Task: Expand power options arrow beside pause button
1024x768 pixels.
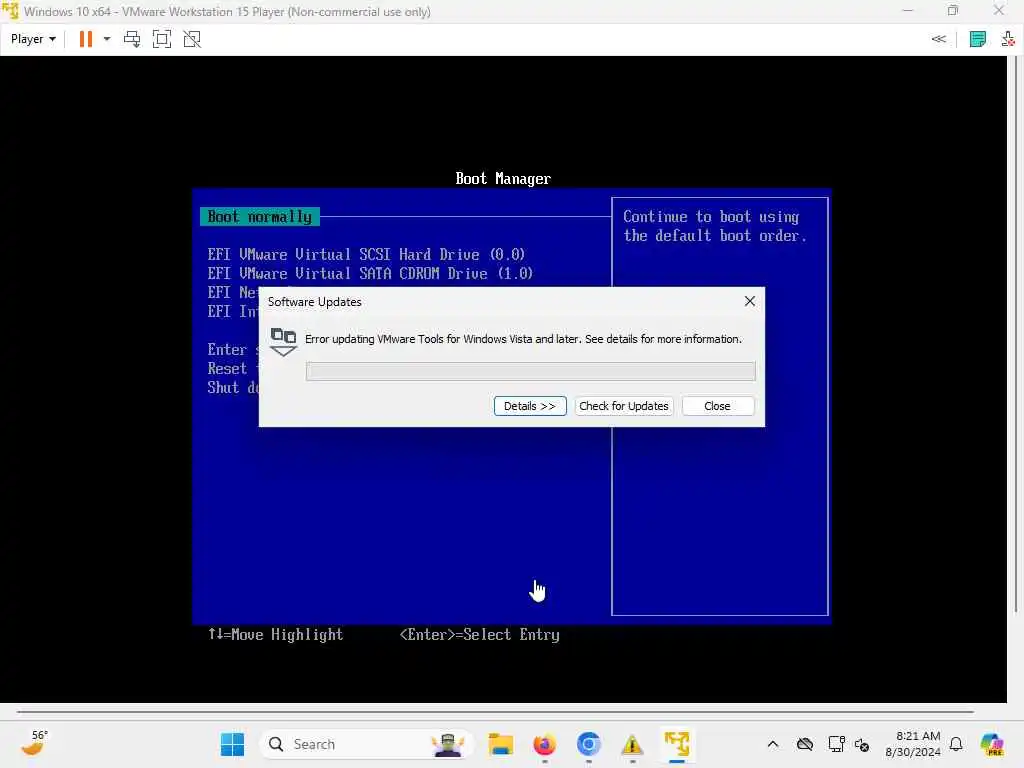Action: 107,39
